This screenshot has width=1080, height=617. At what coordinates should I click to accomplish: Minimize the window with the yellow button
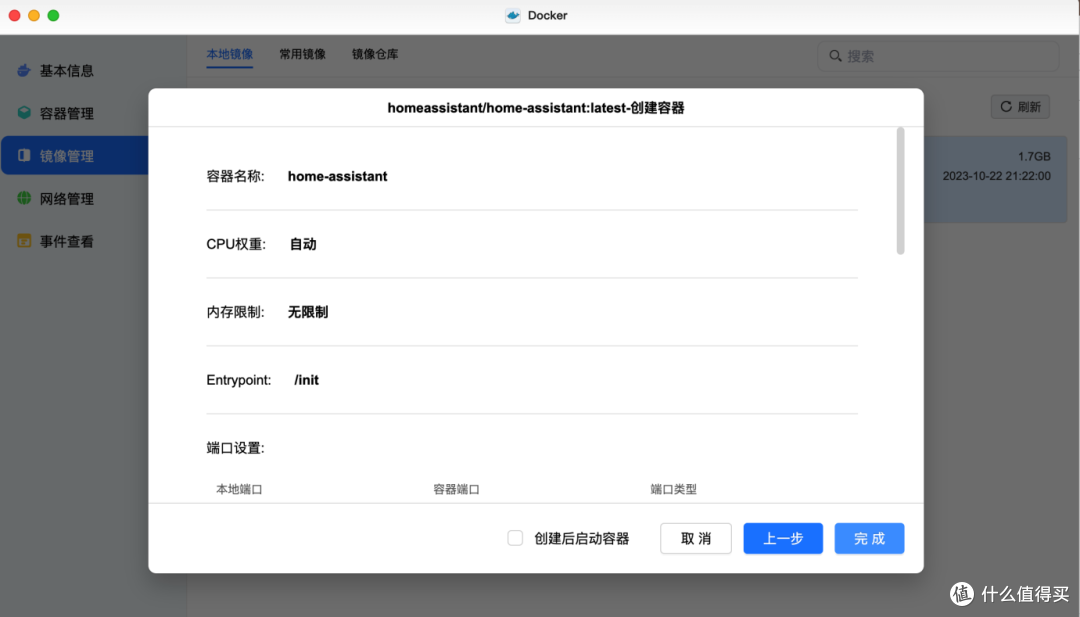coord(34,15)
